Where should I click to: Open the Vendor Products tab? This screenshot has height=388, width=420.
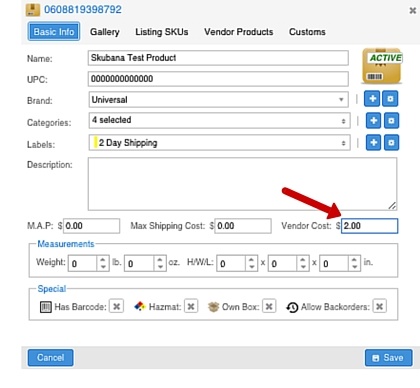pyautogui.click(x=239, y=32)
